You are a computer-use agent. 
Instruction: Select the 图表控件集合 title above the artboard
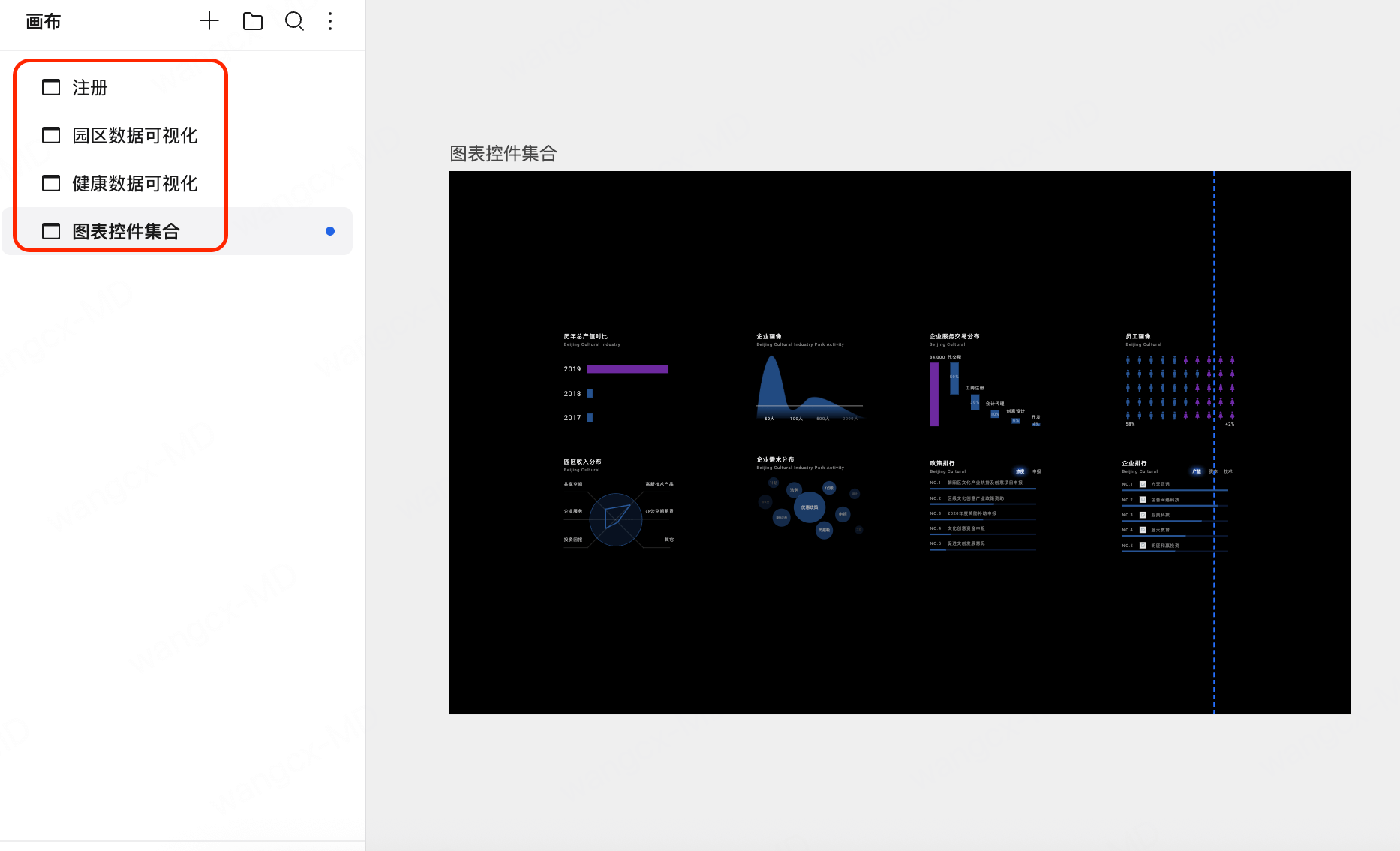click(x=503, y=154)
